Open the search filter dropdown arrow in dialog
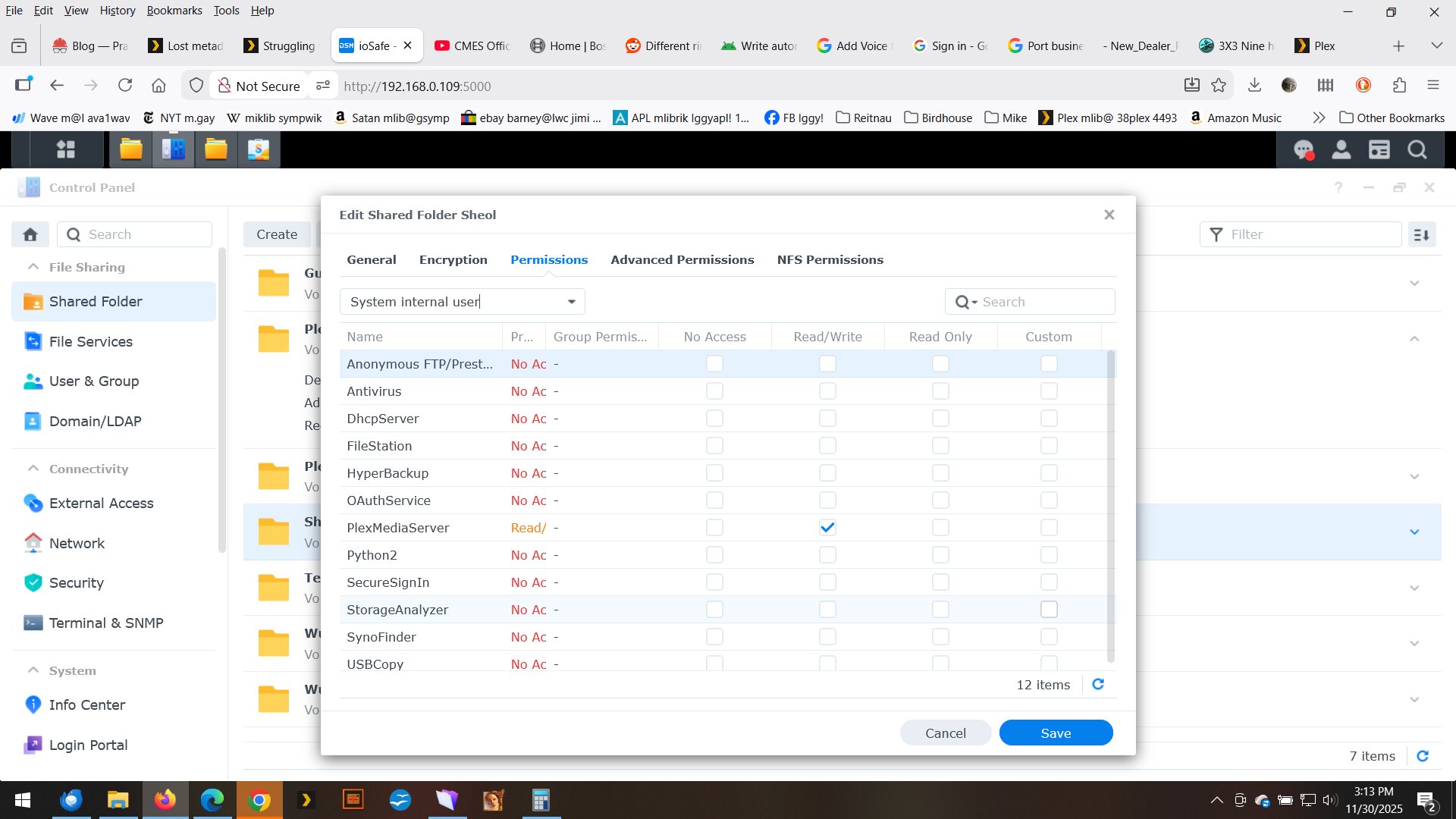The height and width of the screenshot is (819, 1456). (974, 303)
